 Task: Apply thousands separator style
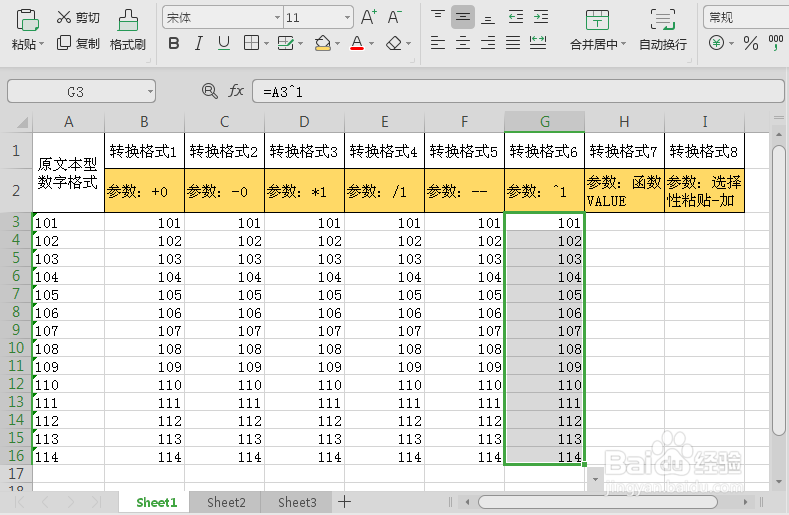tap(775, 43)
